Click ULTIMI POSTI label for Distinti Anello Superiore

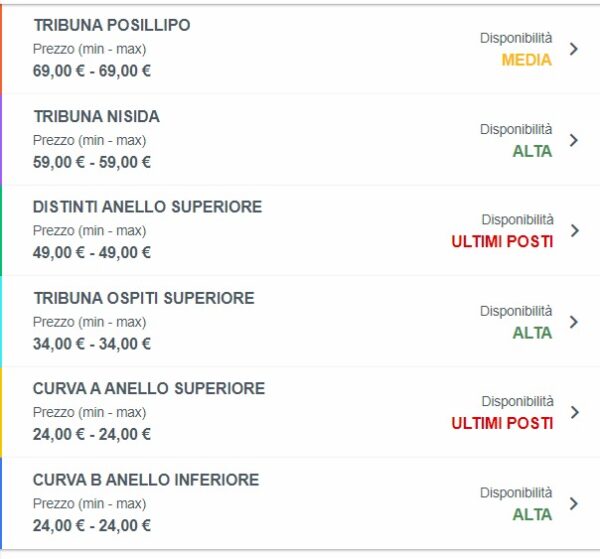(x=502, y=242)
